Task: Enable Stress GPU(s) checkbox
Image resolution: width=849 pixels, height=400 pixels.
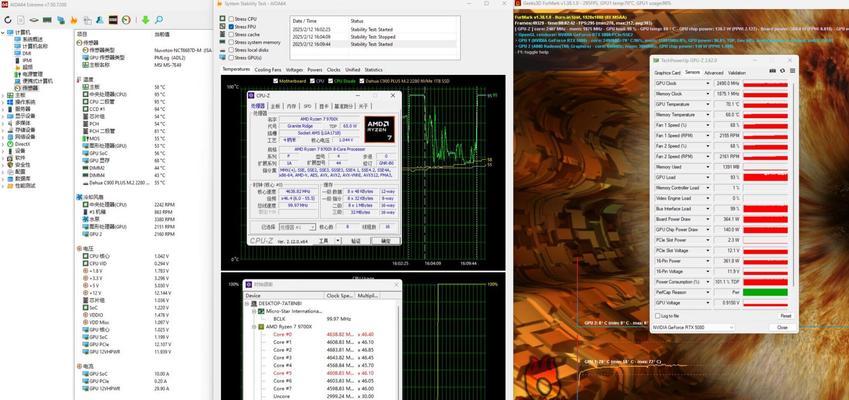Action: pyautogui.click(x=231, y=57)
